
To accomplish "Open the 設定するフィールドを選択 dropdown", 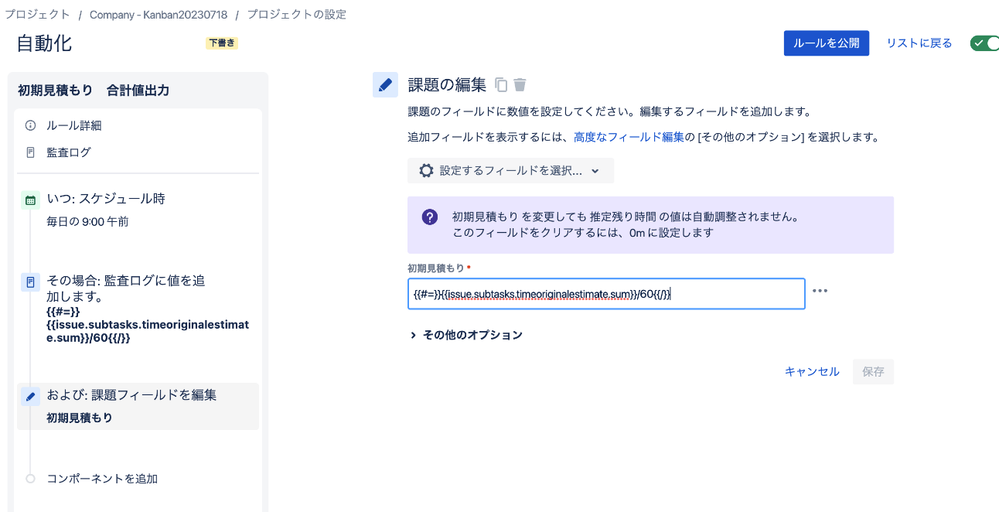I will [x=510, y=171].
